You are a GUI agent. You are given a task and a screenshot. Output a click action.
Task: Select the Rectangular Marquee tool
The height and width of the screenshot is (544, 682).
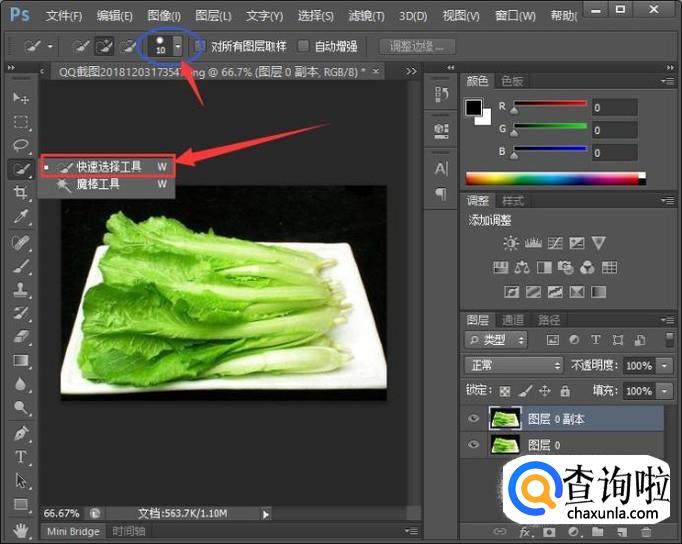pos(20,122)
